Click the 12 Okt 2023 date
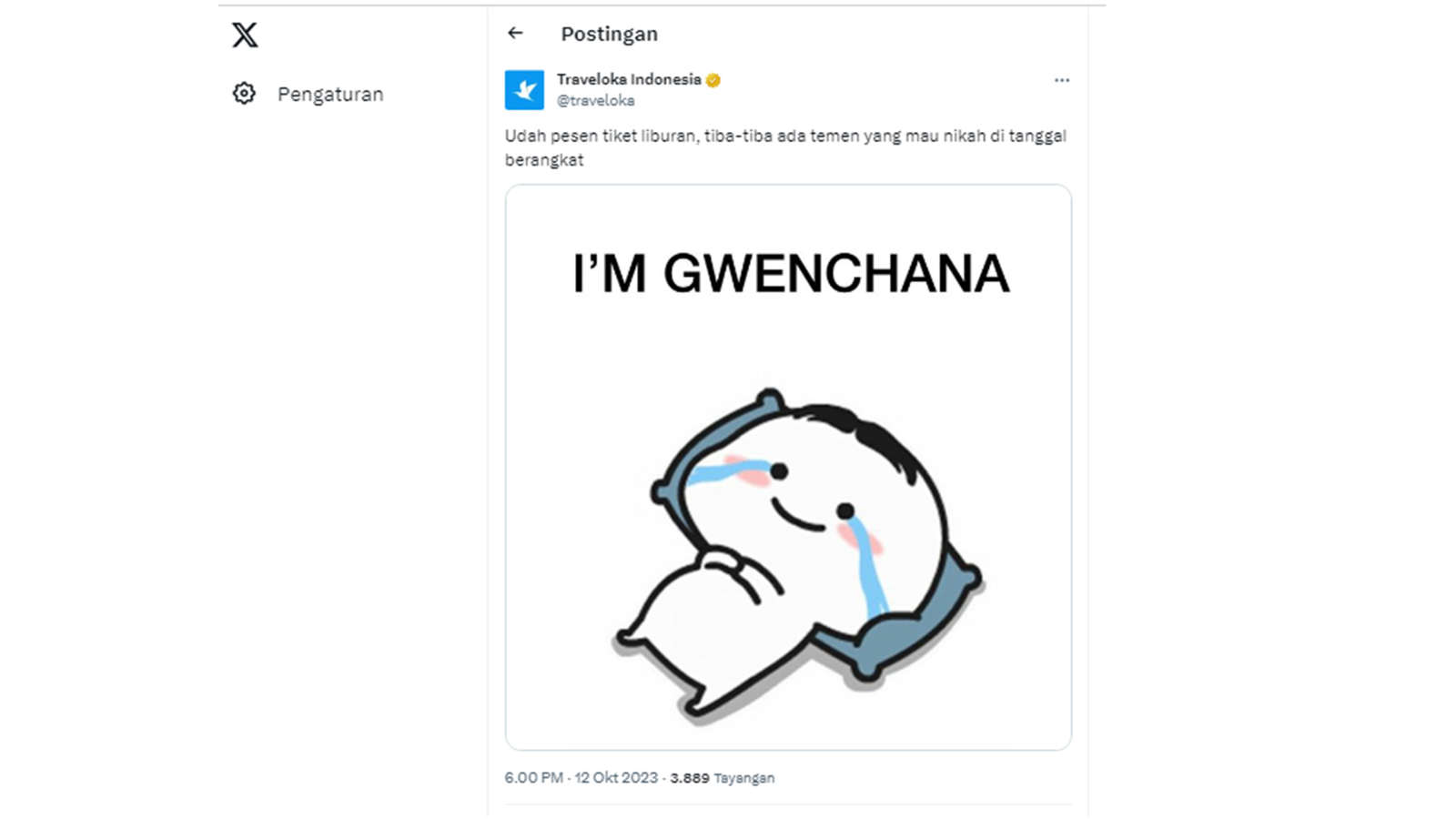The width and height of the screenshot is (1456, 819). coord(616,778)
